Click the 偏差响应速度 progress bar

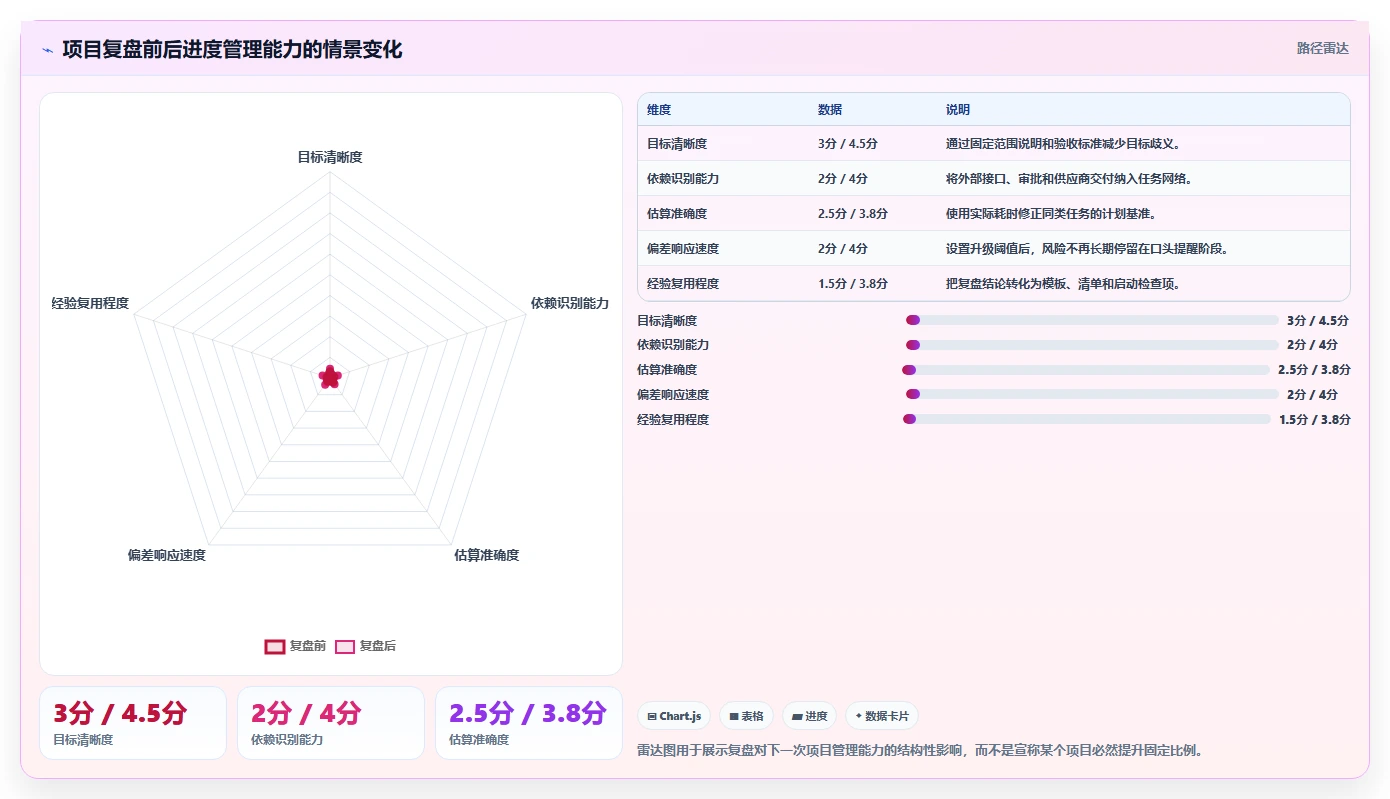pos(1092,394)
